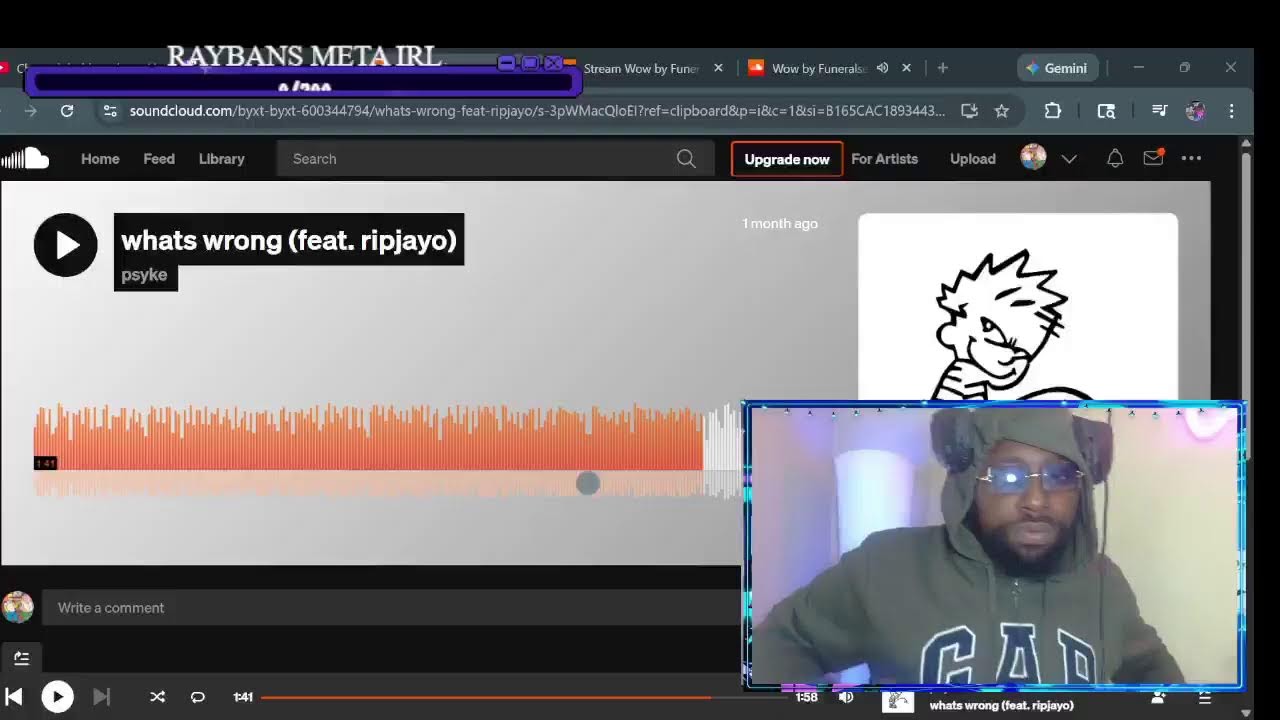Click the user avatar in the header
The height and width of the screenshot is (720, 1280).
coord(1033,158)
